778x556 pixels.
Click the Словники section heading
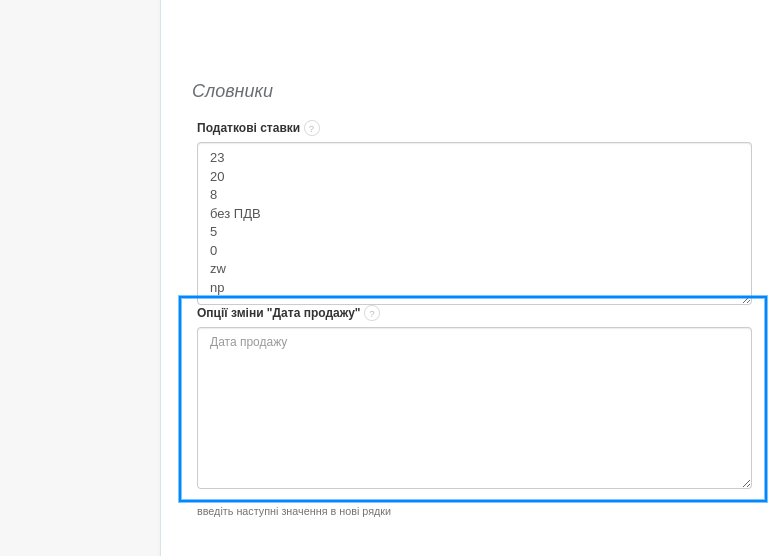click(x=232, y=91)
